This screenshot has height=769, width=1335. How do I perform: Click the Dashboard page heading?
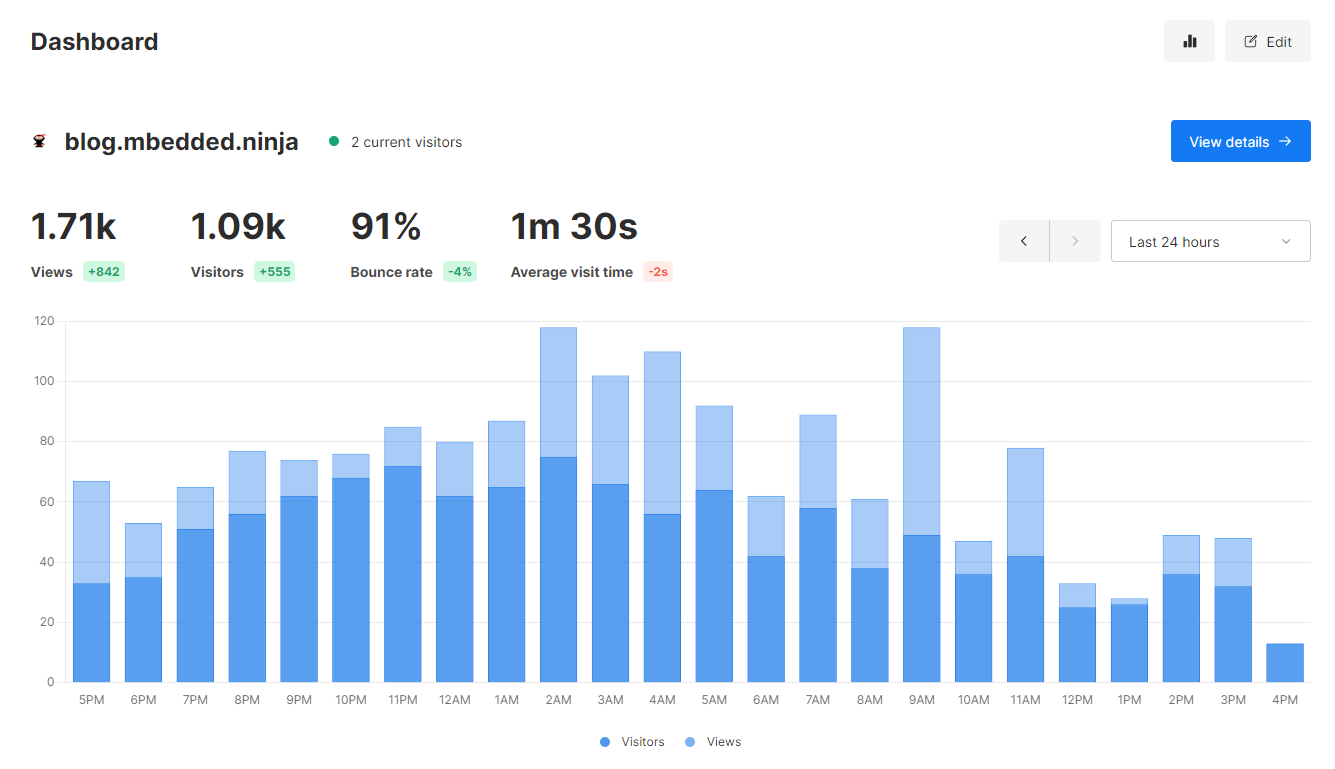(94, 42)
